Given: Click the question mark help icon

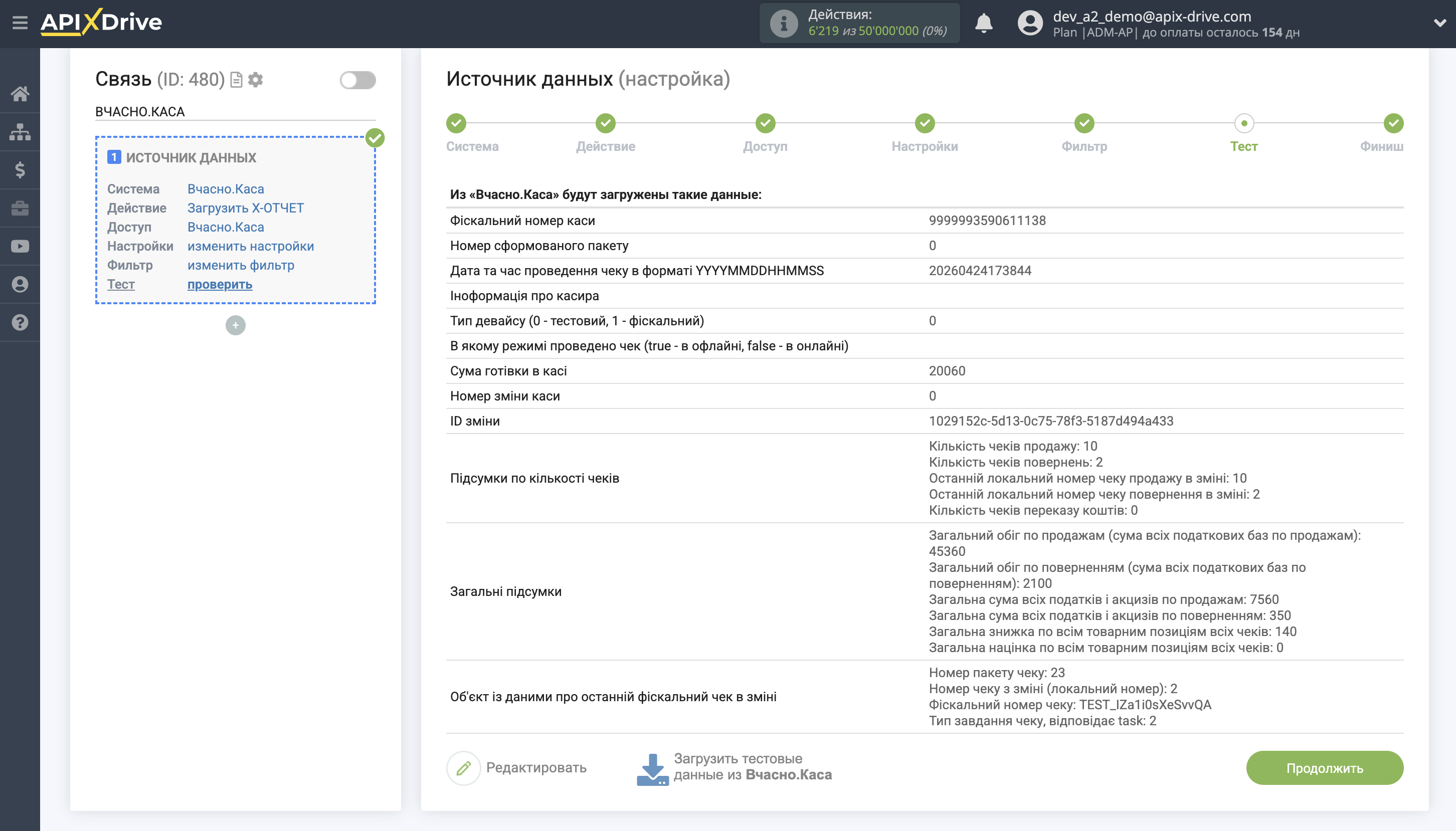Looking at the screenshot, I should coord(20,322).
